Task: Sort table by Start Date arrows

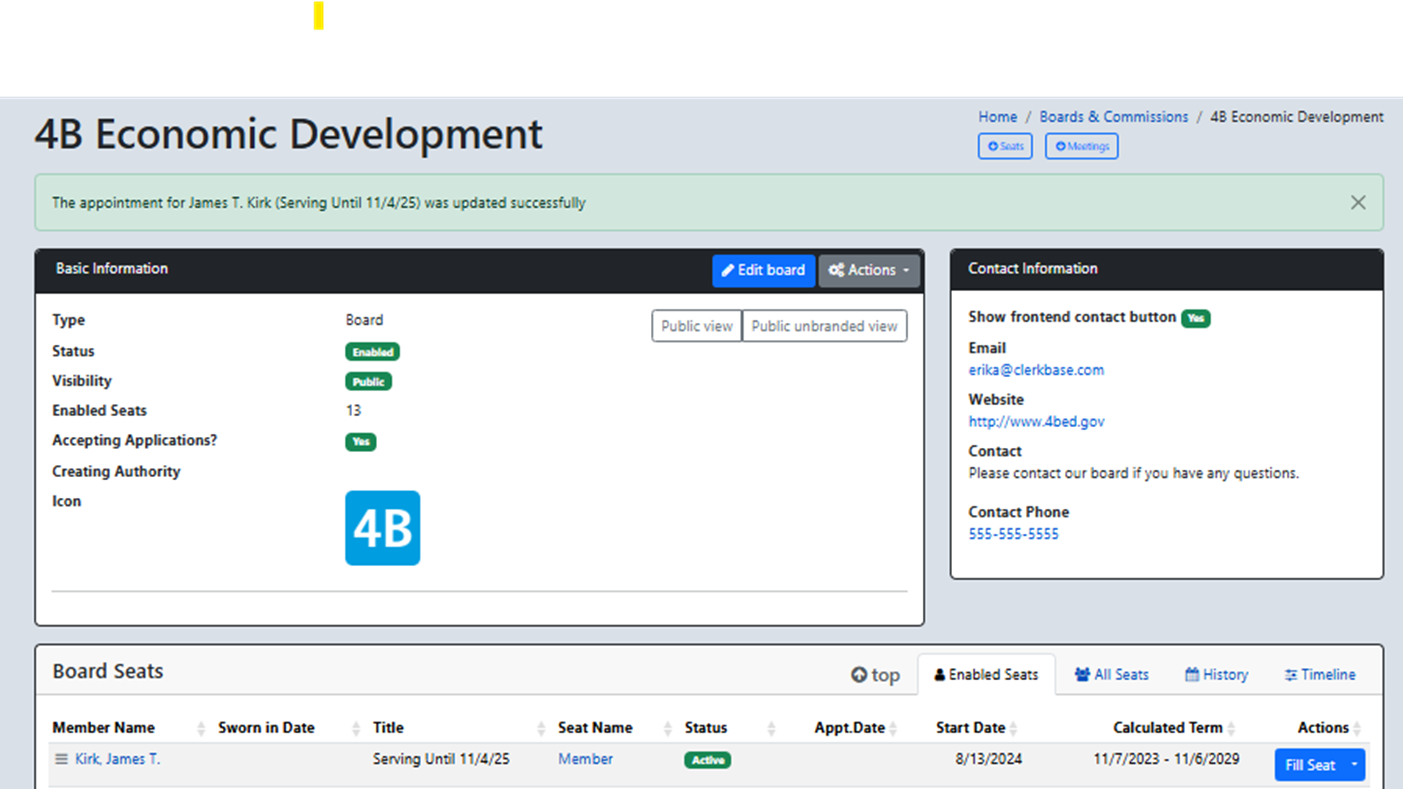Action: coord(1013,729)
